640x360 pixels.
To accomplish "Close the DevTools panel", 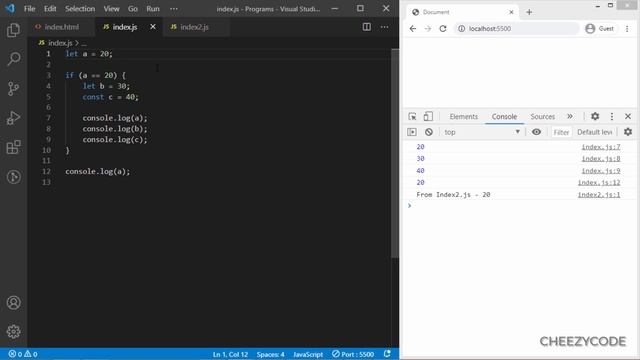I will point(628,116).
